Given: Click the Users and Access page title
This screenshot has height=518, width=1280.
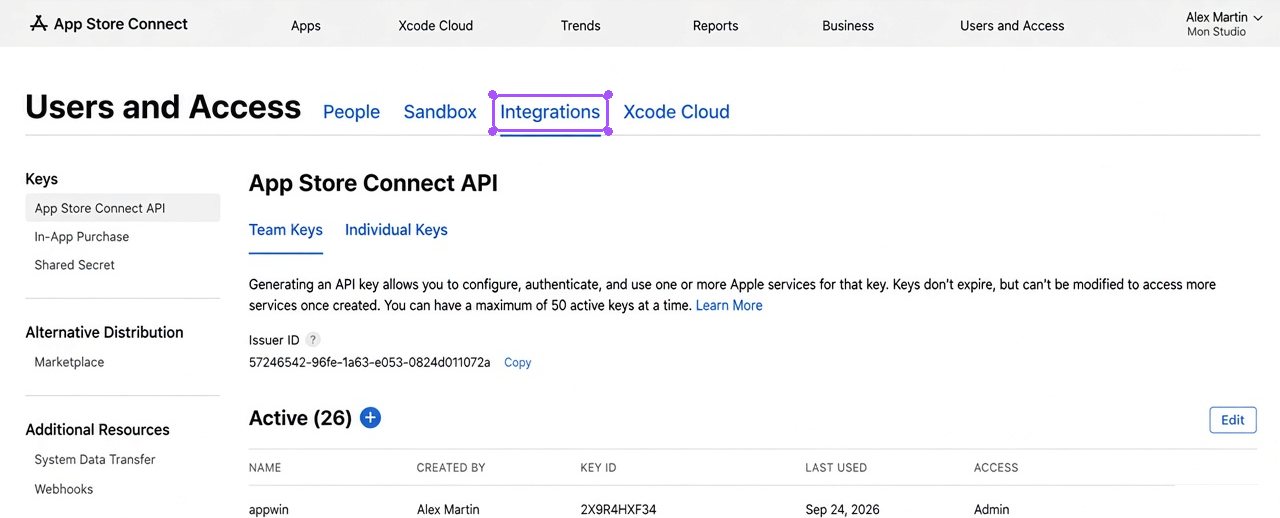Looking at the screenshot, I should [x=163, y=107].
